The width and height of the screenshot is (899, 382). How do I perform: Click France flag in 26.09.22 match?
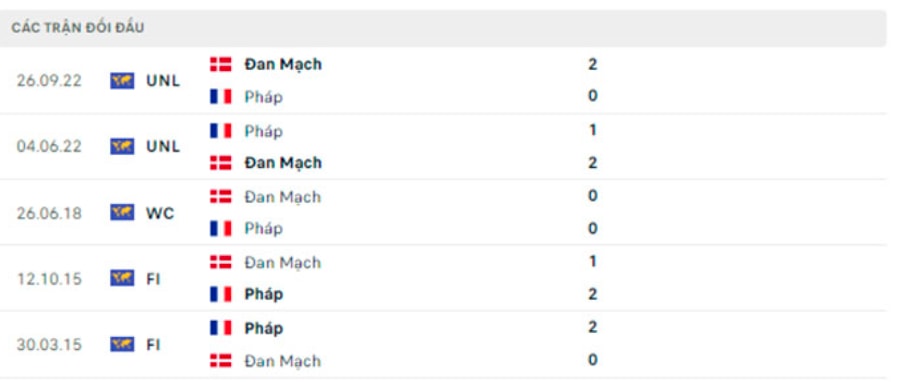coord(220,96)
